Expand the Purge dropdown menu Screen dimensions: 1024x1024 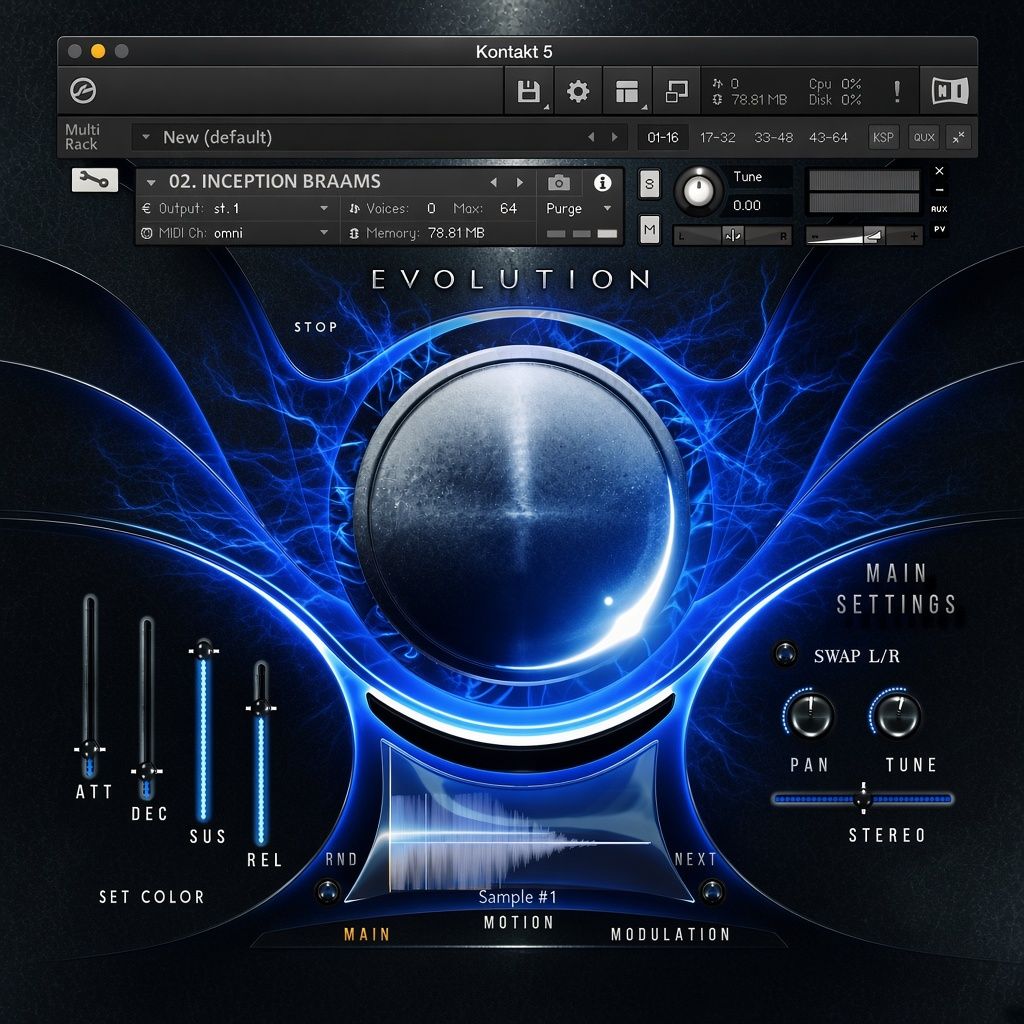pyautogui.click(x=579, y=208)
